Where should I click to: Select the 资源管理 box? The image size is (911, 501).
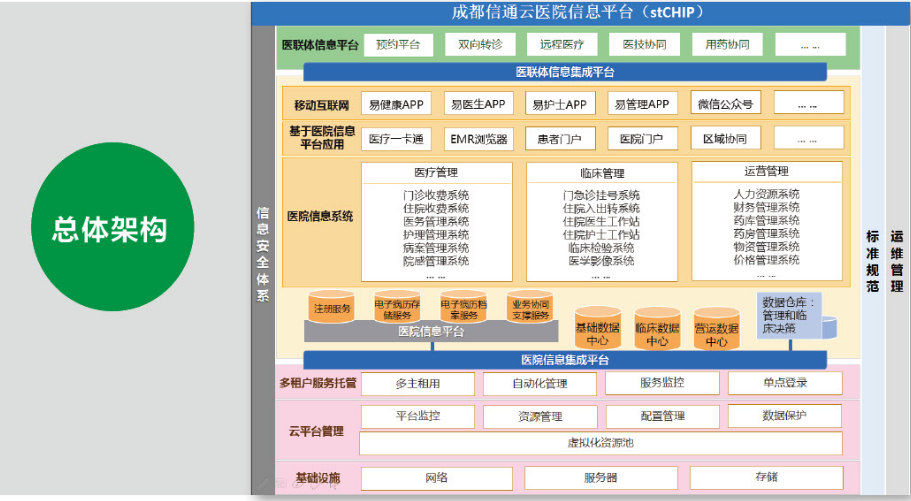[x=540, y=417]
